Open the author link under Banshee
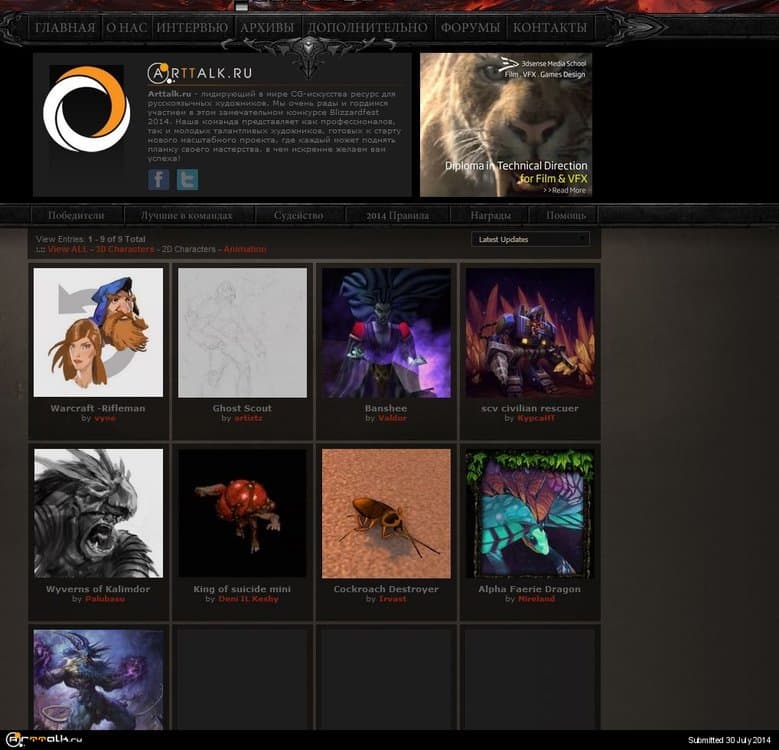This screenshot has width=779, height=750. click(392, 418)
